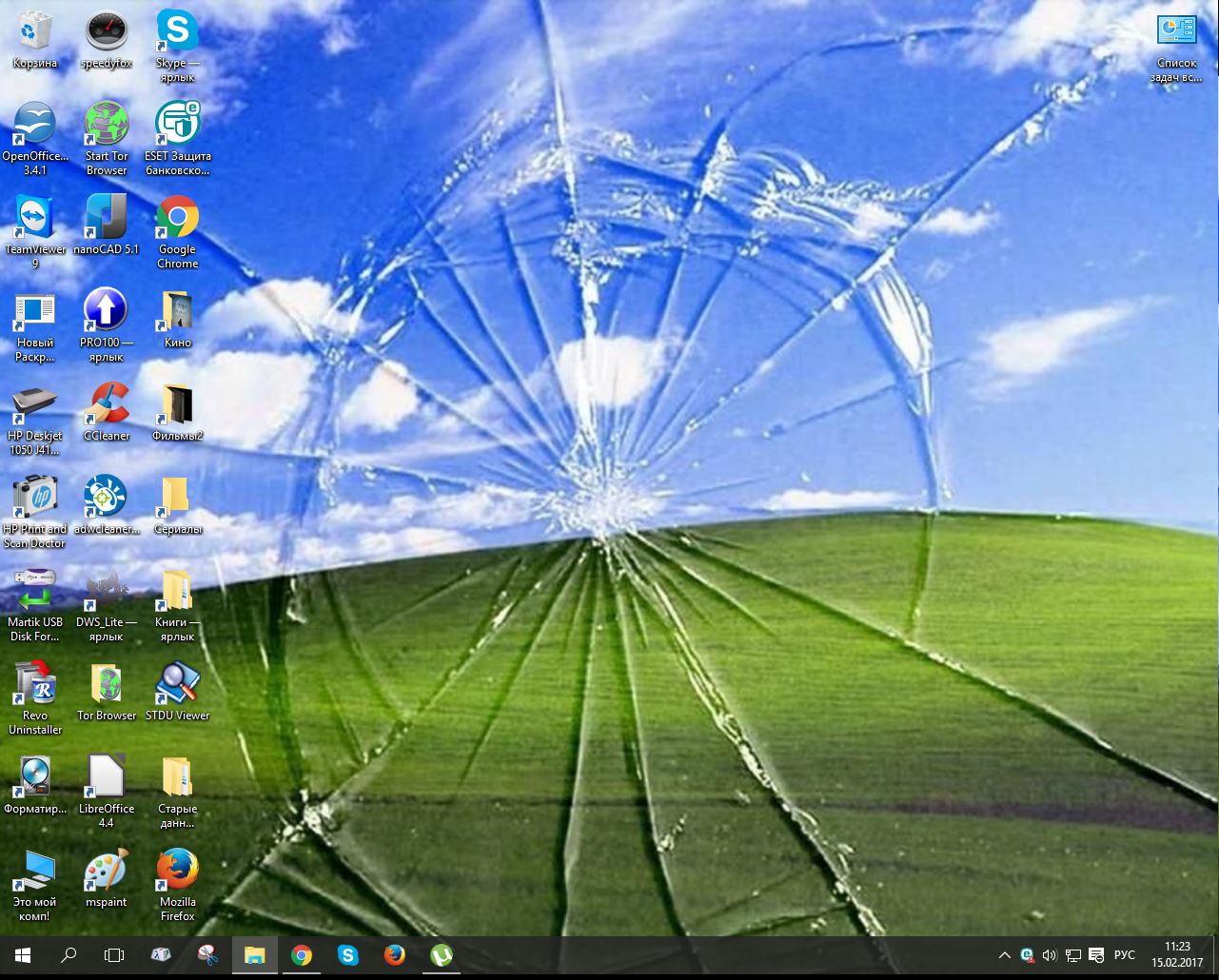The image size is (1219, 980).
Task: Switch to File Explorer on the taskbar
Action: pos(254,955)
